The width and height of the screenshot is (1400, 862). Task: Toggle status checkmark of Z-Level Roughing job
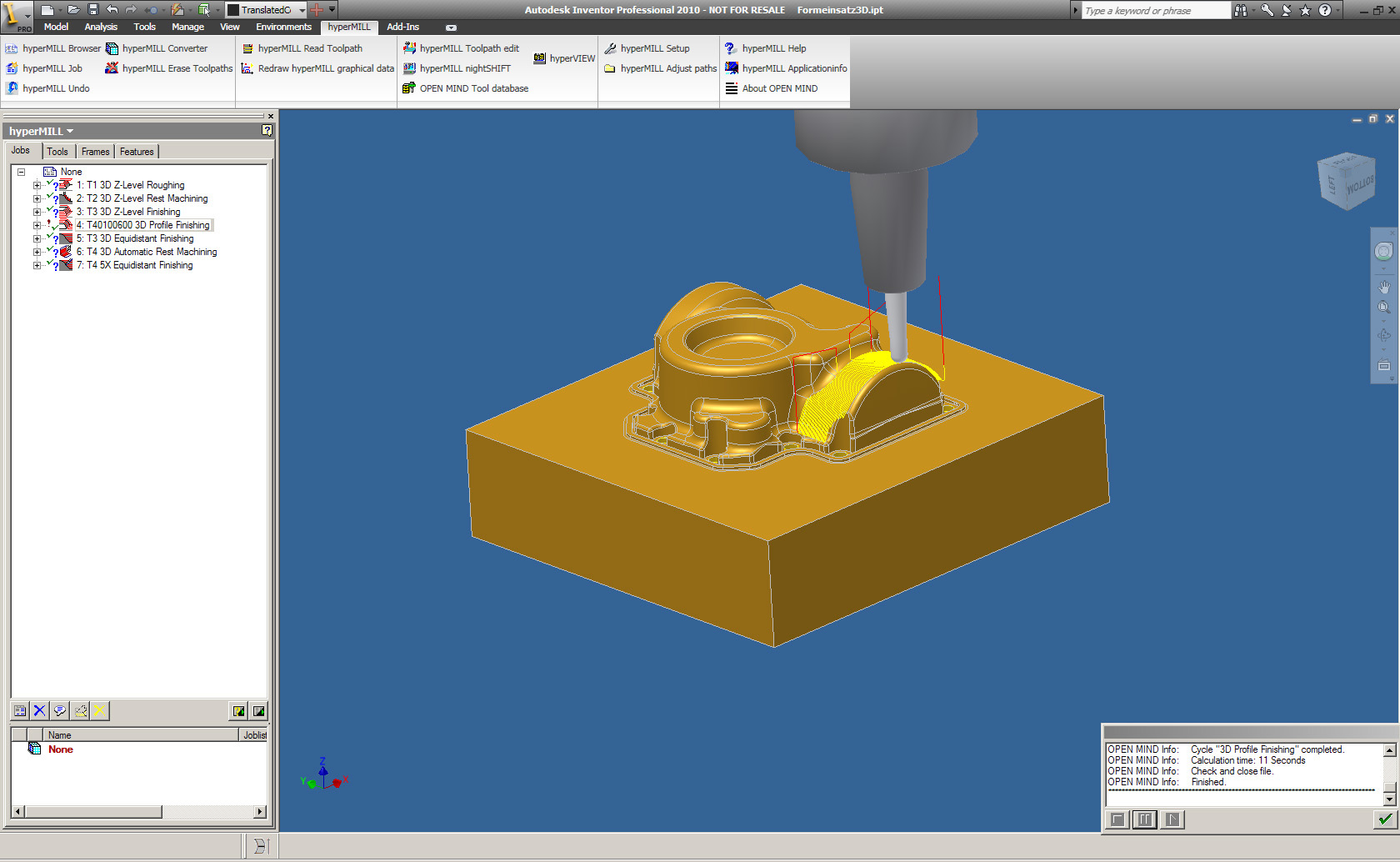pos(49,183)
